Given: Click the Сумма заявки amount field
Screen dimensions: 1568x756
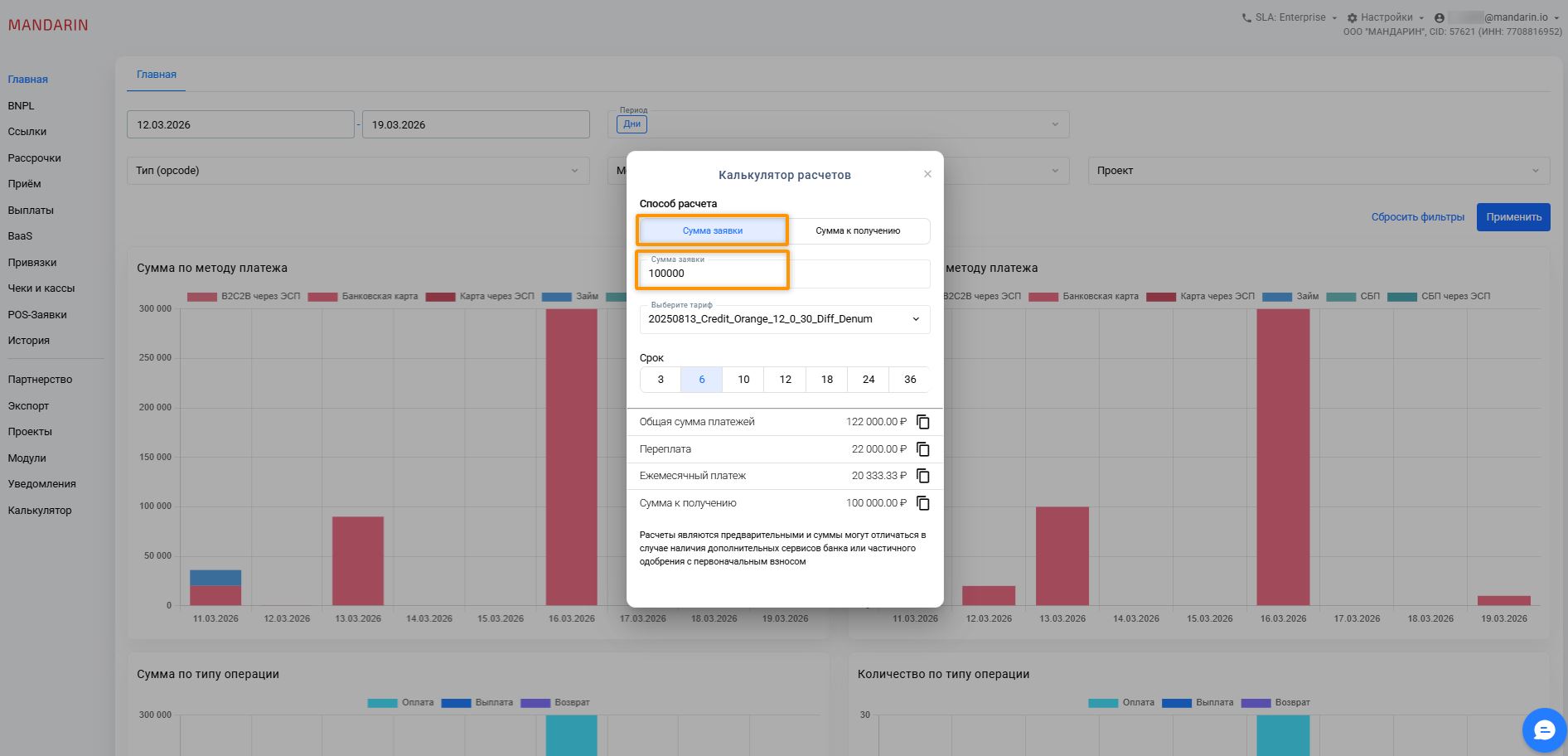Looking at the screenshot, I should [783, 274].
